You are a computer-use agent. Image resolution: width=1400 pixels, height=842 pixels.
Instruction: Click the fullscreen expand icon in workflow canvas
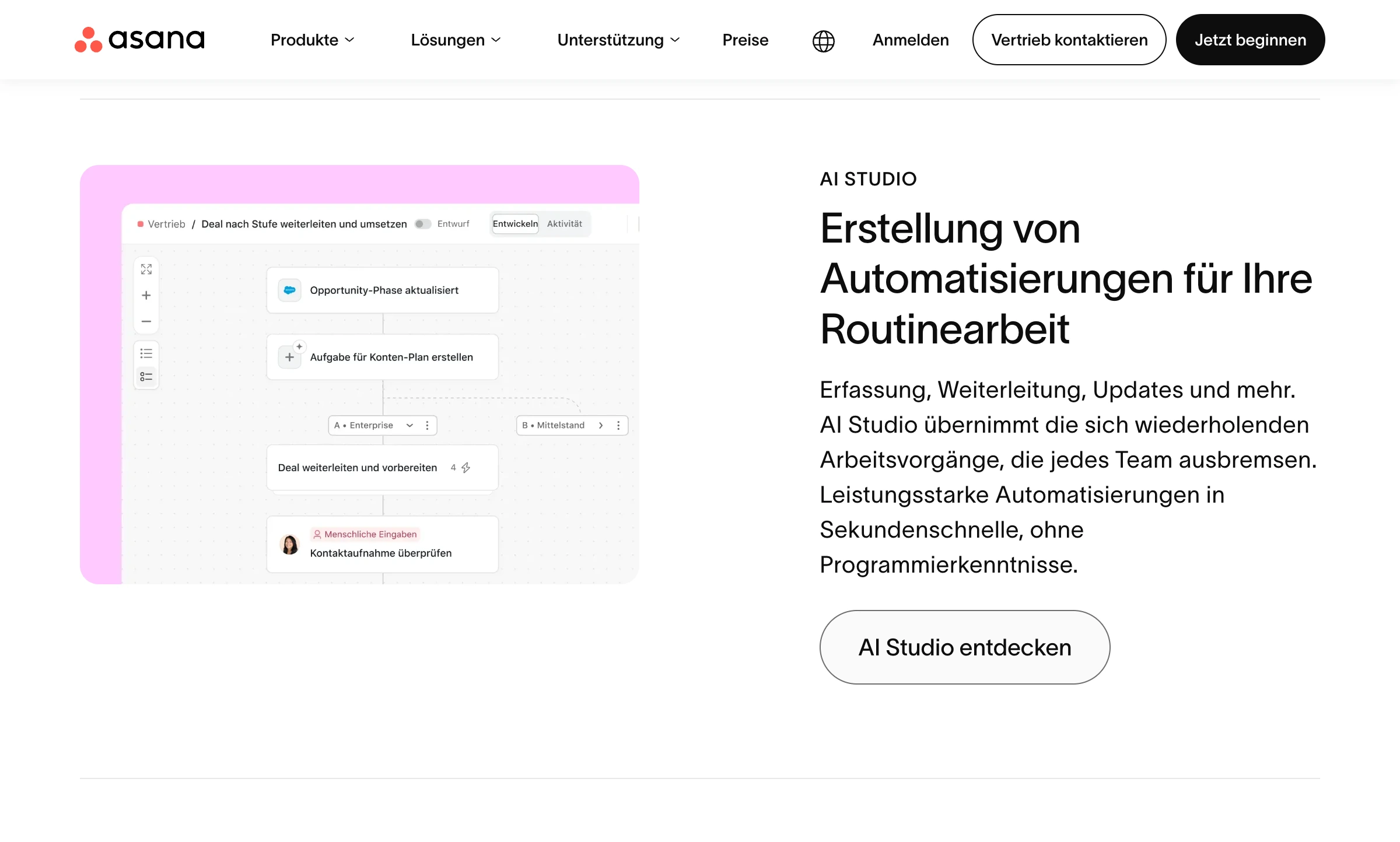[146, 269]
